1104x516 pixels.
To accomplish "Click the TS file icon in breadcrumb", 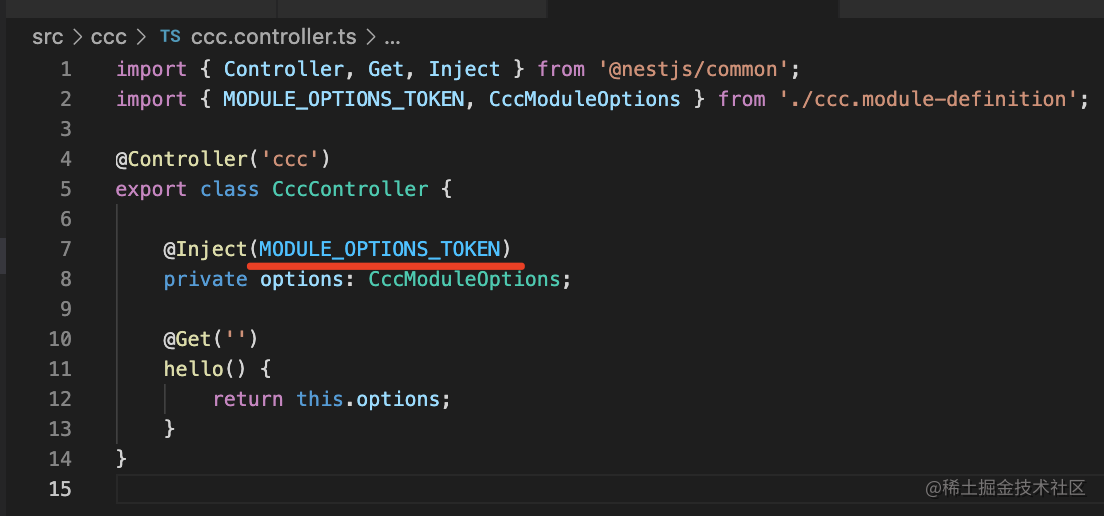I will [171, 38].
